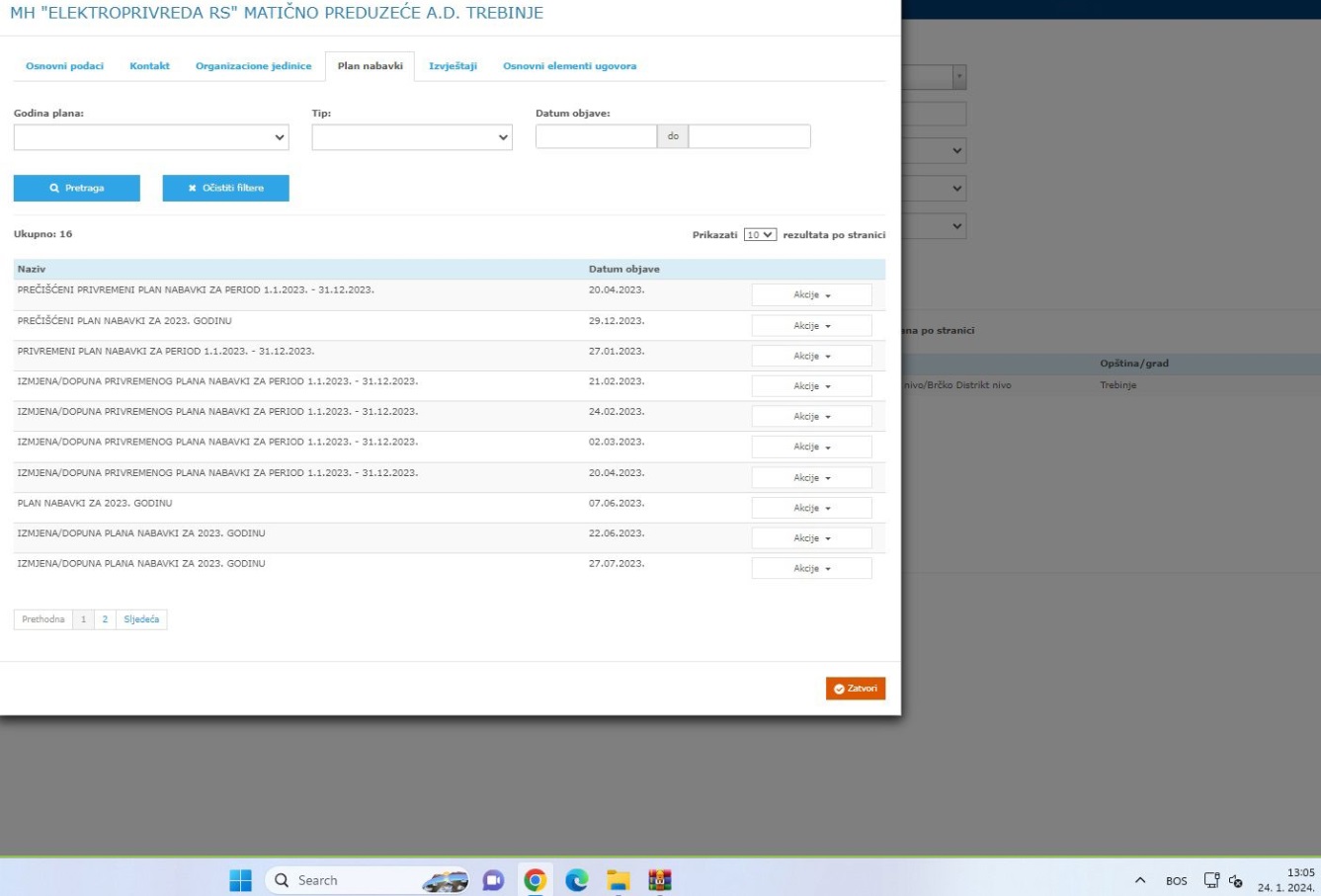Switch to Osnovni podaci tab
Viewport: 1321px width, 896px height.
(x=64, y=66)
